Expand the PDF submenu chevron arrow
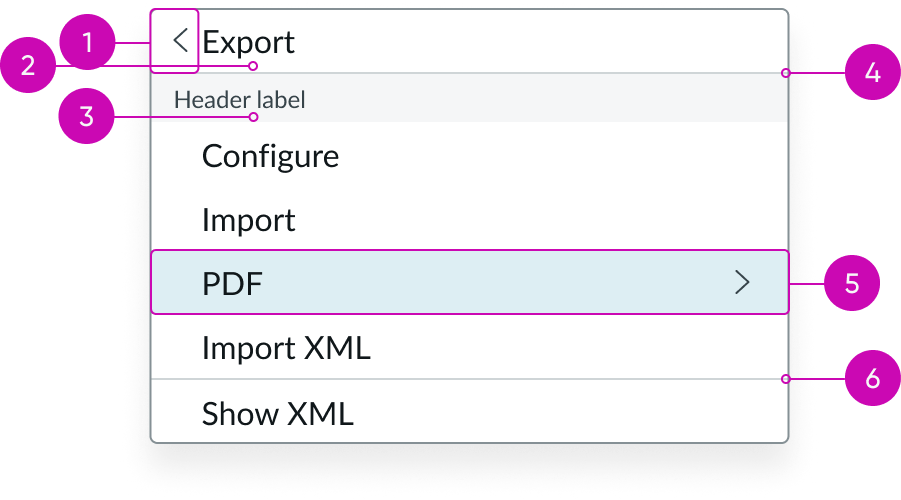The image size is (901, 500). pos(742,282)
